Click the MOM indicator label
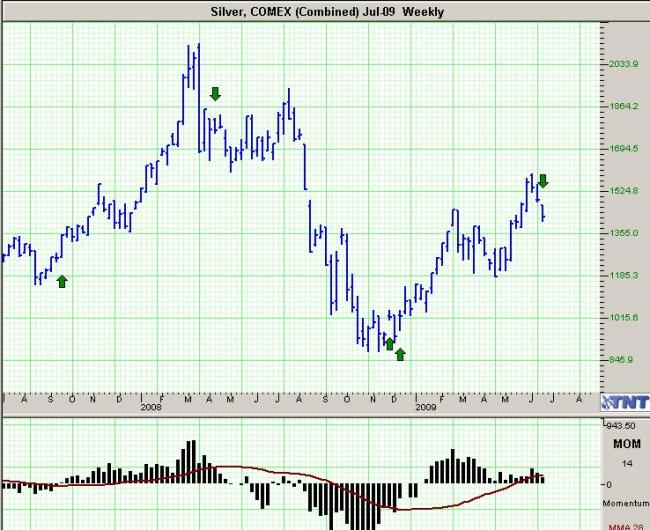Screen dimensions: 650x530 click(x=626, y=444)
